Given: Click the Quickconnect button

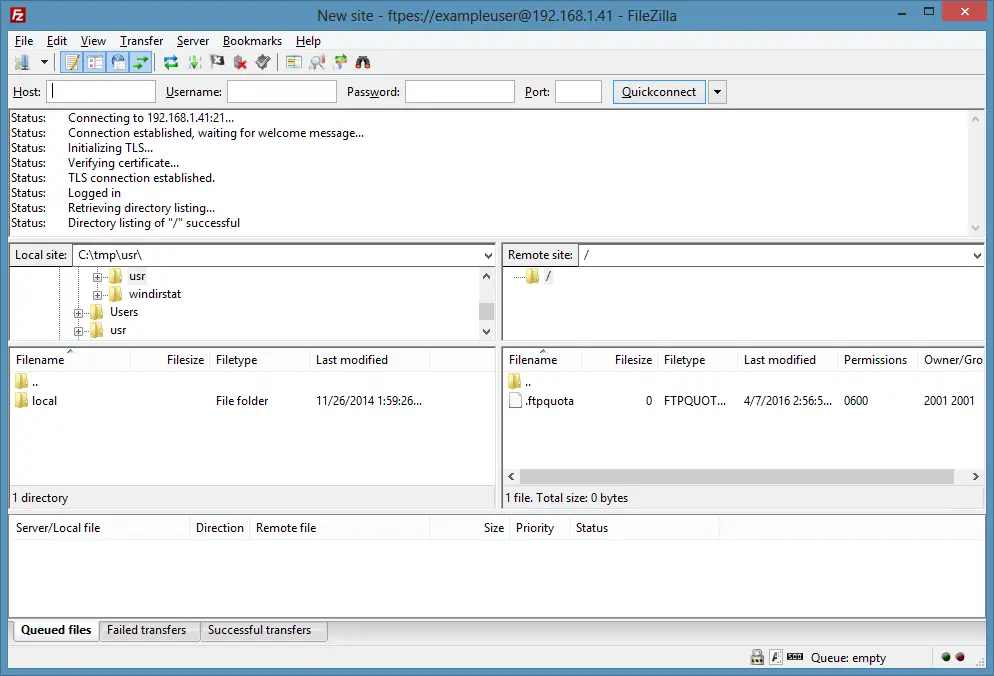Looking at the screenshot, I should click(x=659, y=92).
